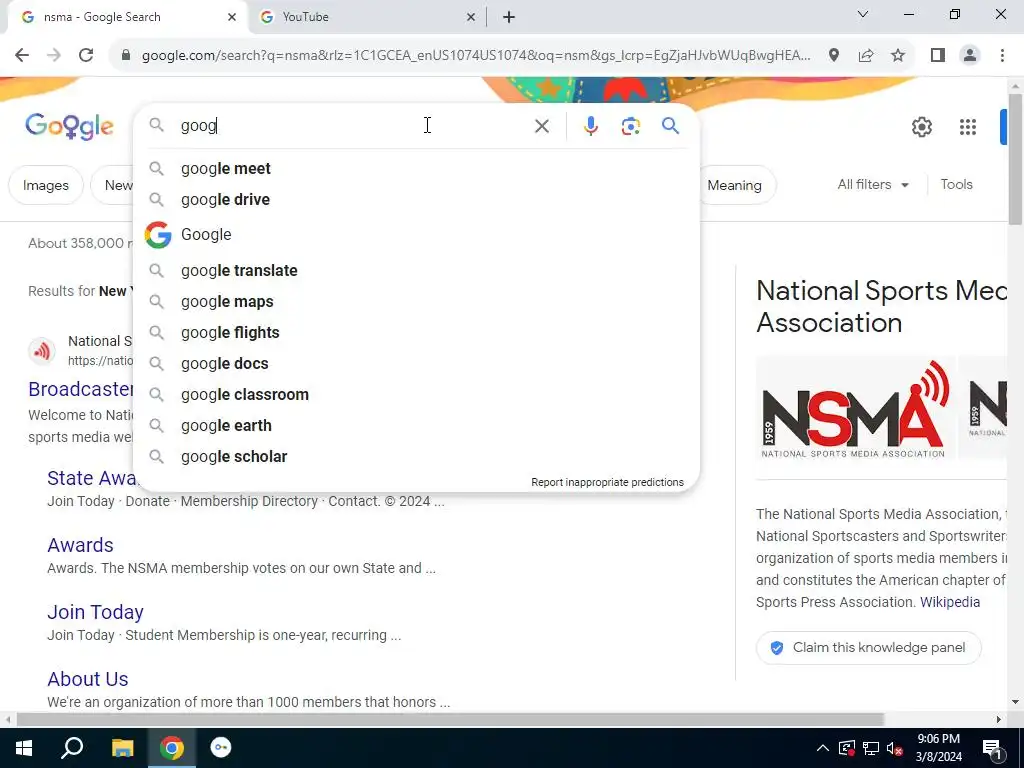Image resolution: width=1024 pixels, height=768 pixels.
Task: Switch to the YouTube tab
Action: coord(368,17)
